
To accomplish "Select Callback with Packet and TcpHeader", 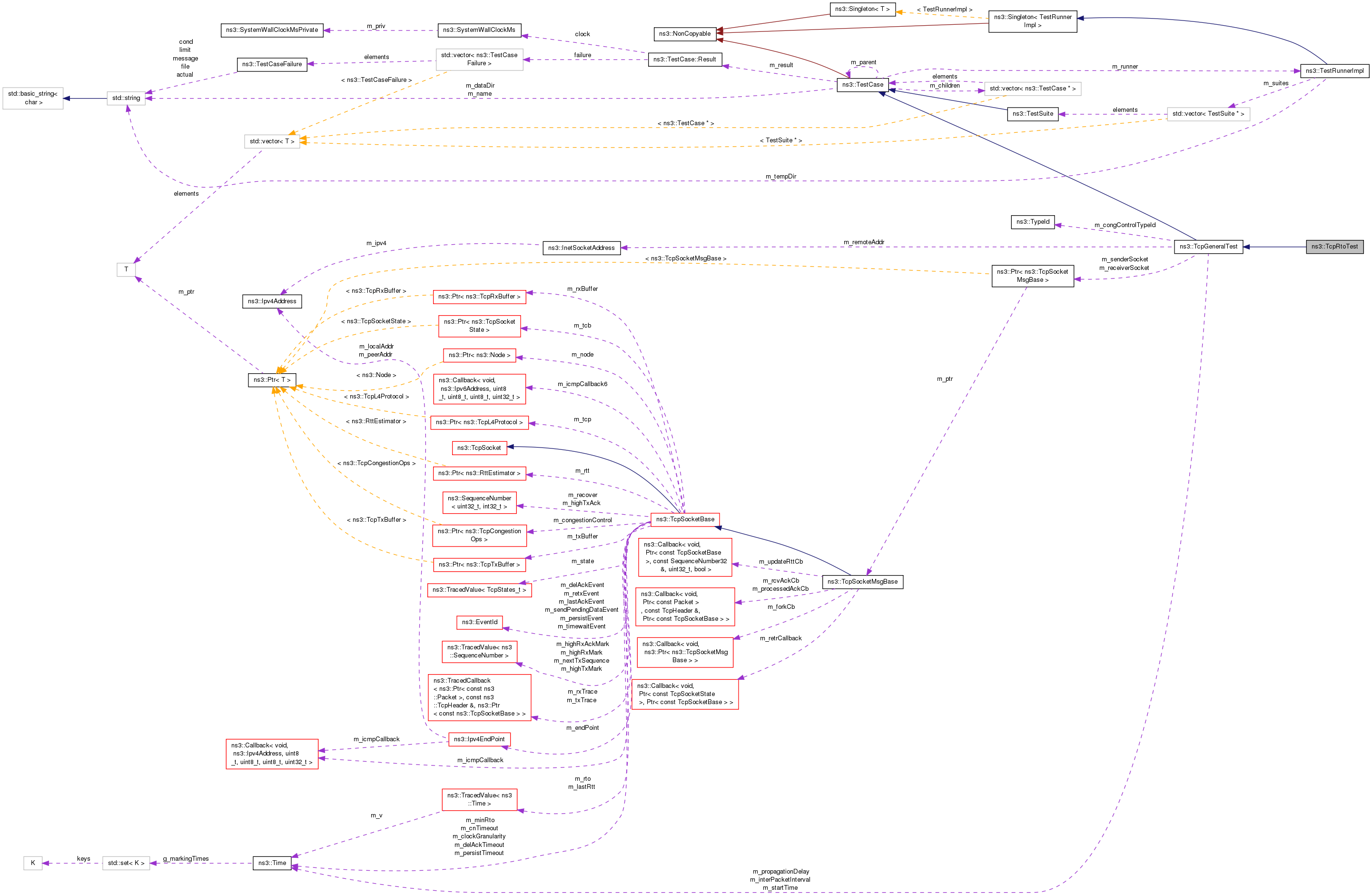I will [x=685, y=607].
